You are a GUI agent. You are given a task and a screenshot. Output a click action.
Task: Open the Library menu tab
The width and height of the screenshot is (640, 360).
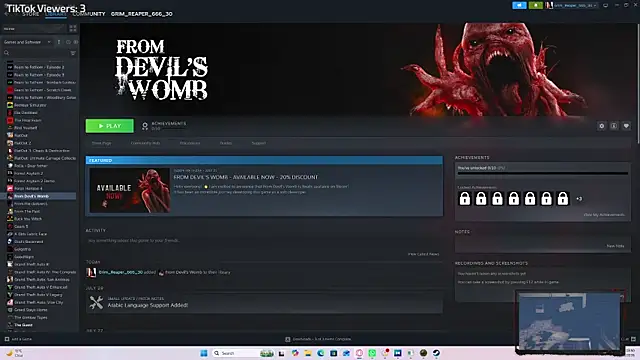[56, 14]
